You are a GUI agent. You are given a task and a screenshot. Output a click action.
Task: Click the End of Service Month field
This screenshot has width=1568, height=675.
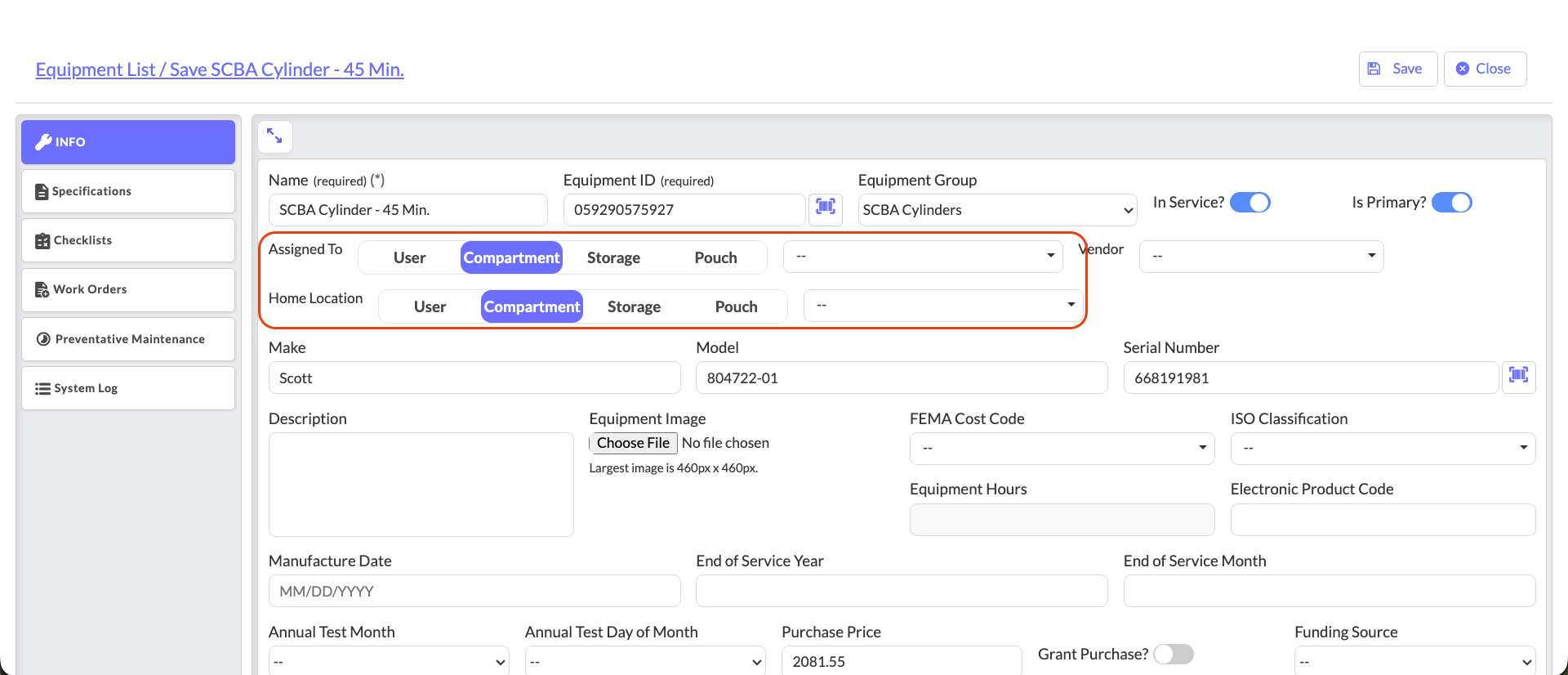pos(1330,591)
